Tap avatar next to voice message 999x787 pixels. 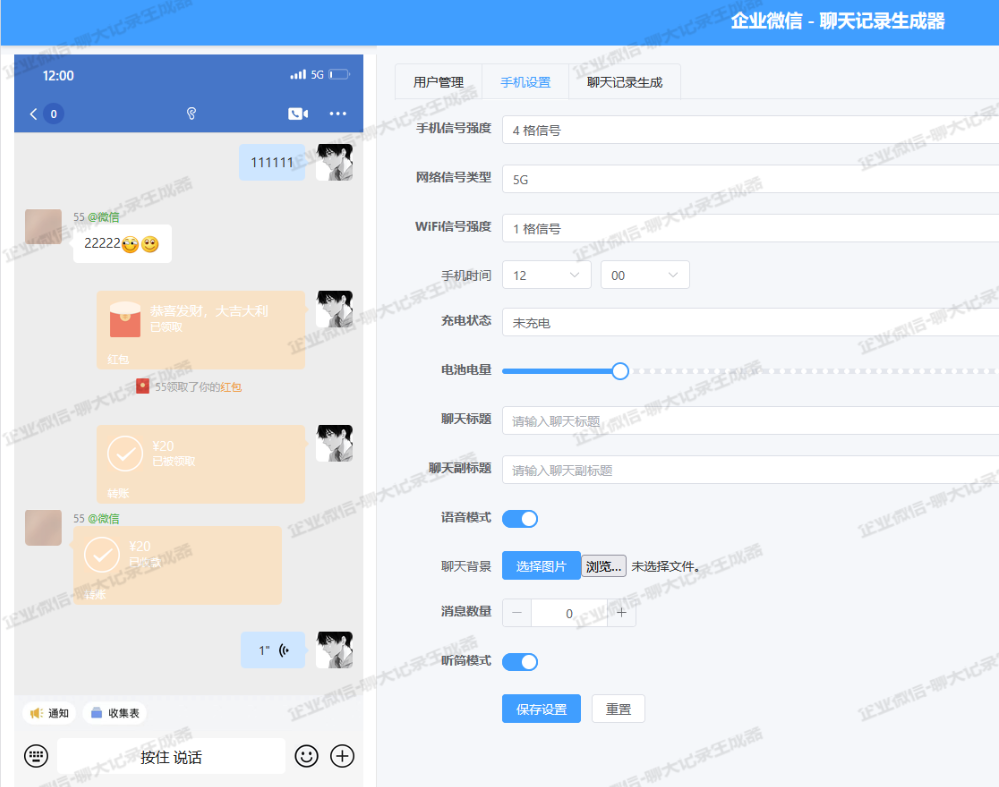pyautogui.click(x=334, y=649)
